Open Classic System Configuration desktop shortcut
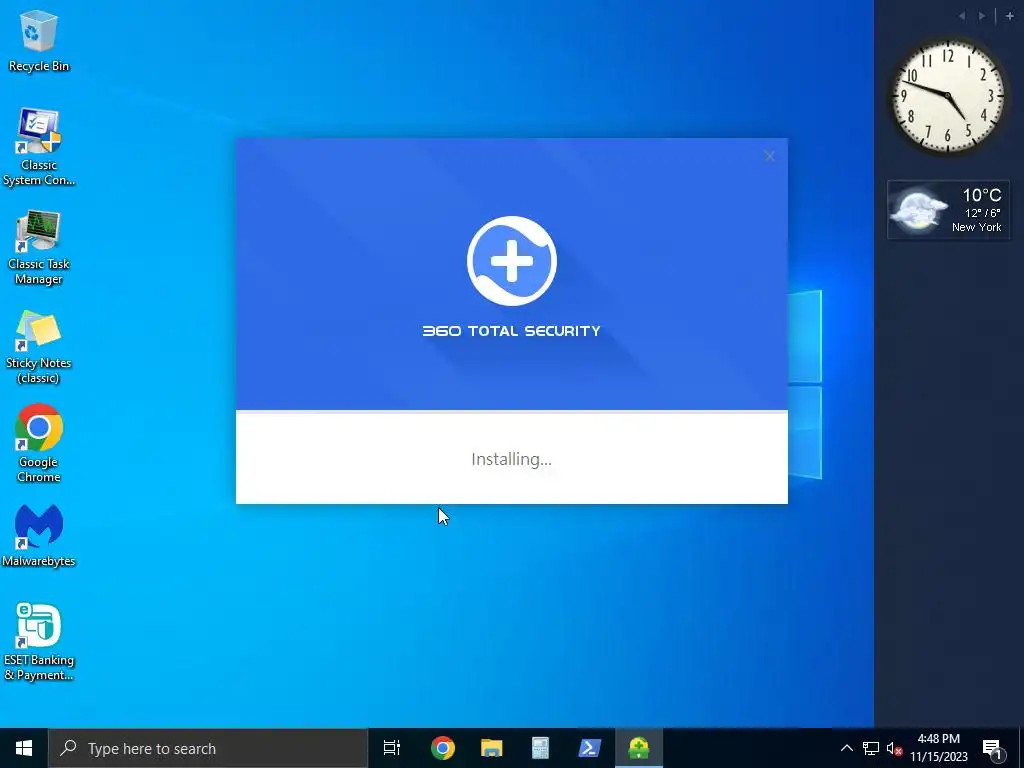Viewport: 1024px width, 768px height. pyautogui.click(x=39, y=148)
